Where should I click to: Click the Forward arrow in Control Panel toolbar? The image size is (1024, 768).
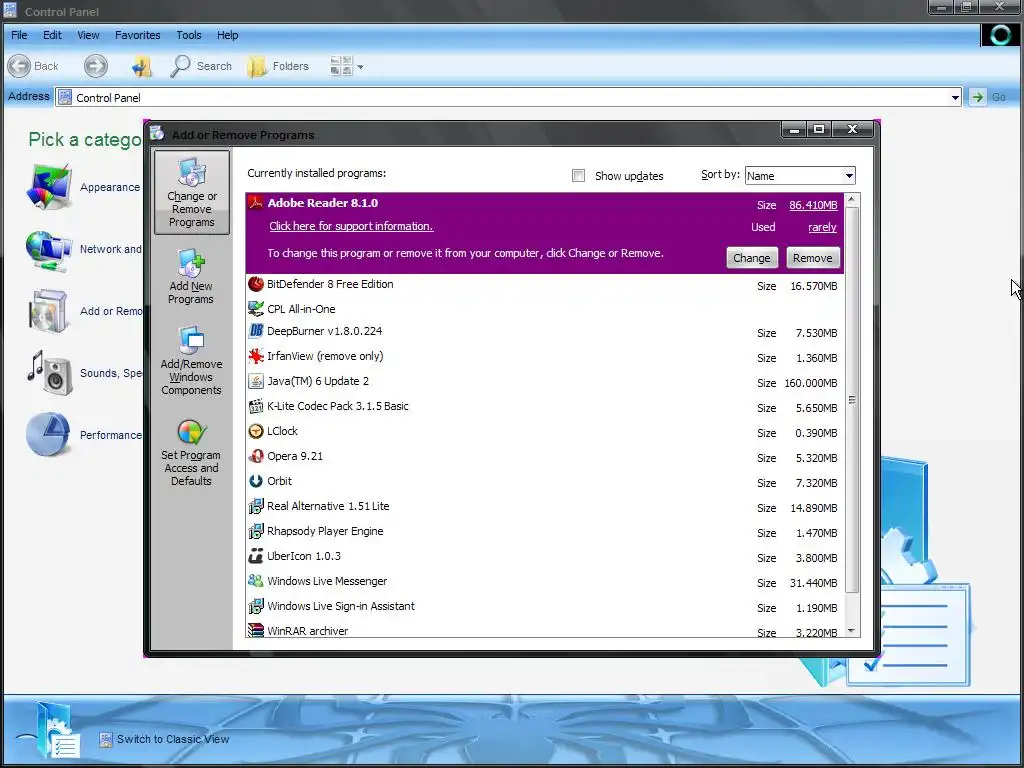pyautogui.click(x=96, y=66)
